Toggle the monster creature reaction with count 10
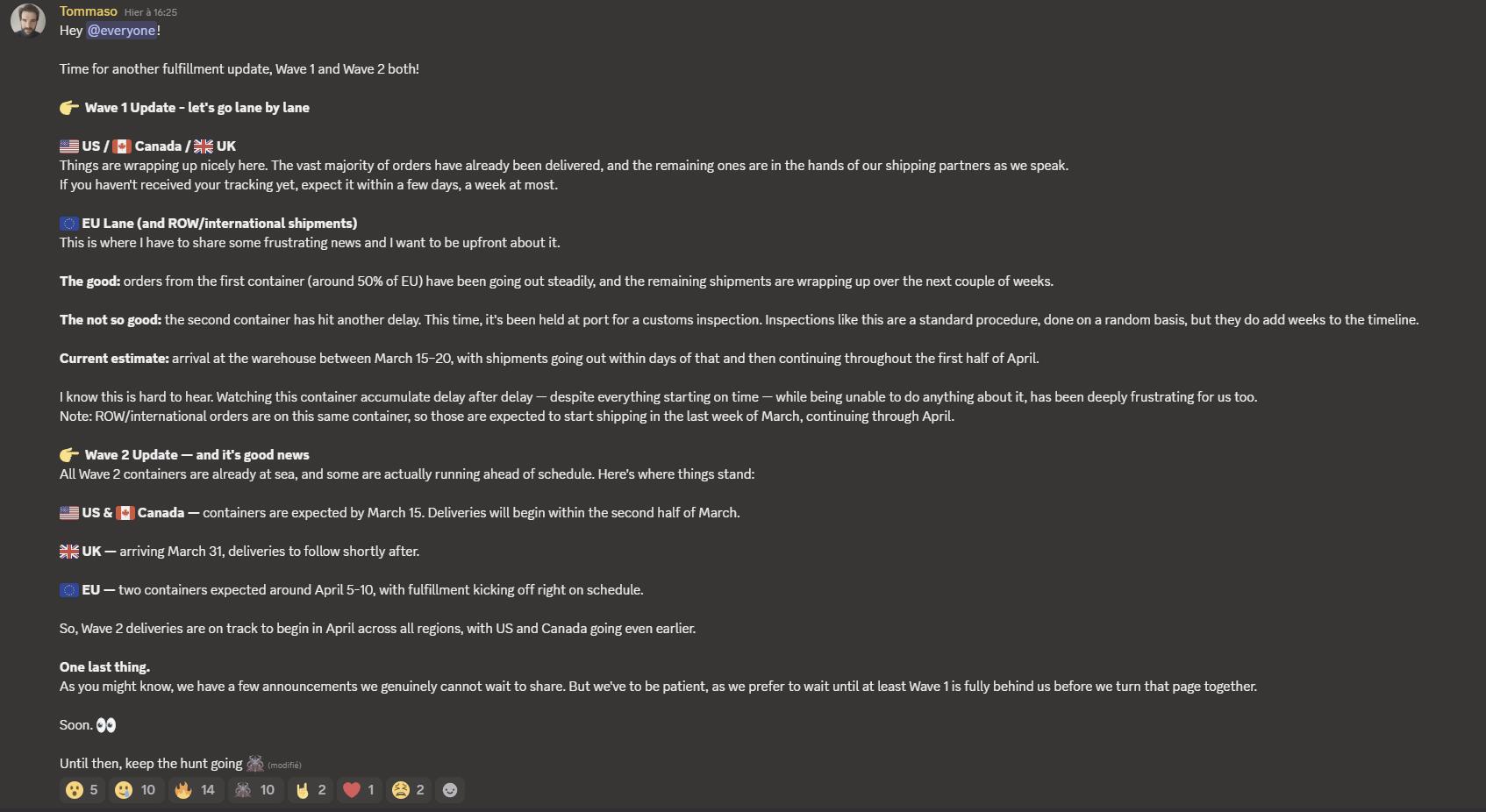 click(254, 790)
